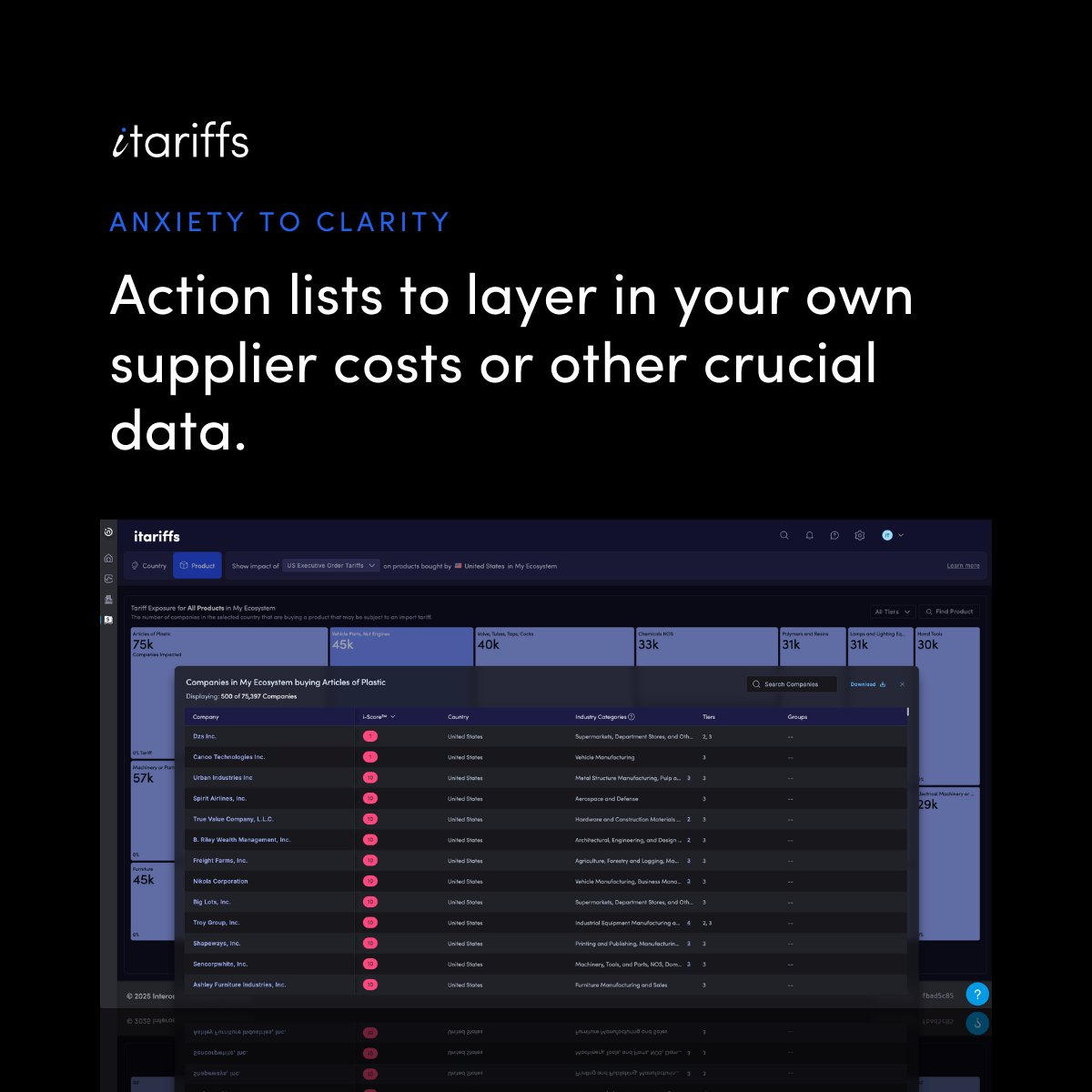Click the Search Companies field
Viewport: 1092px width, 1092px height.
pos(791,684)
